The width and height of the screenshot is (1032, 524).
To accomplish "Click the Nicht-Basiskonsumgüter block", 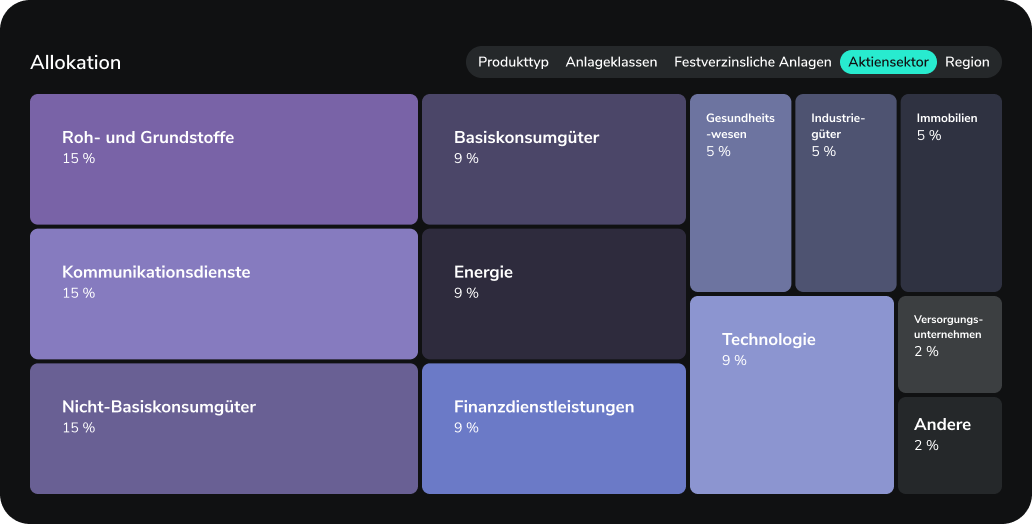I will pyautogui.click(x=224, y=428).
